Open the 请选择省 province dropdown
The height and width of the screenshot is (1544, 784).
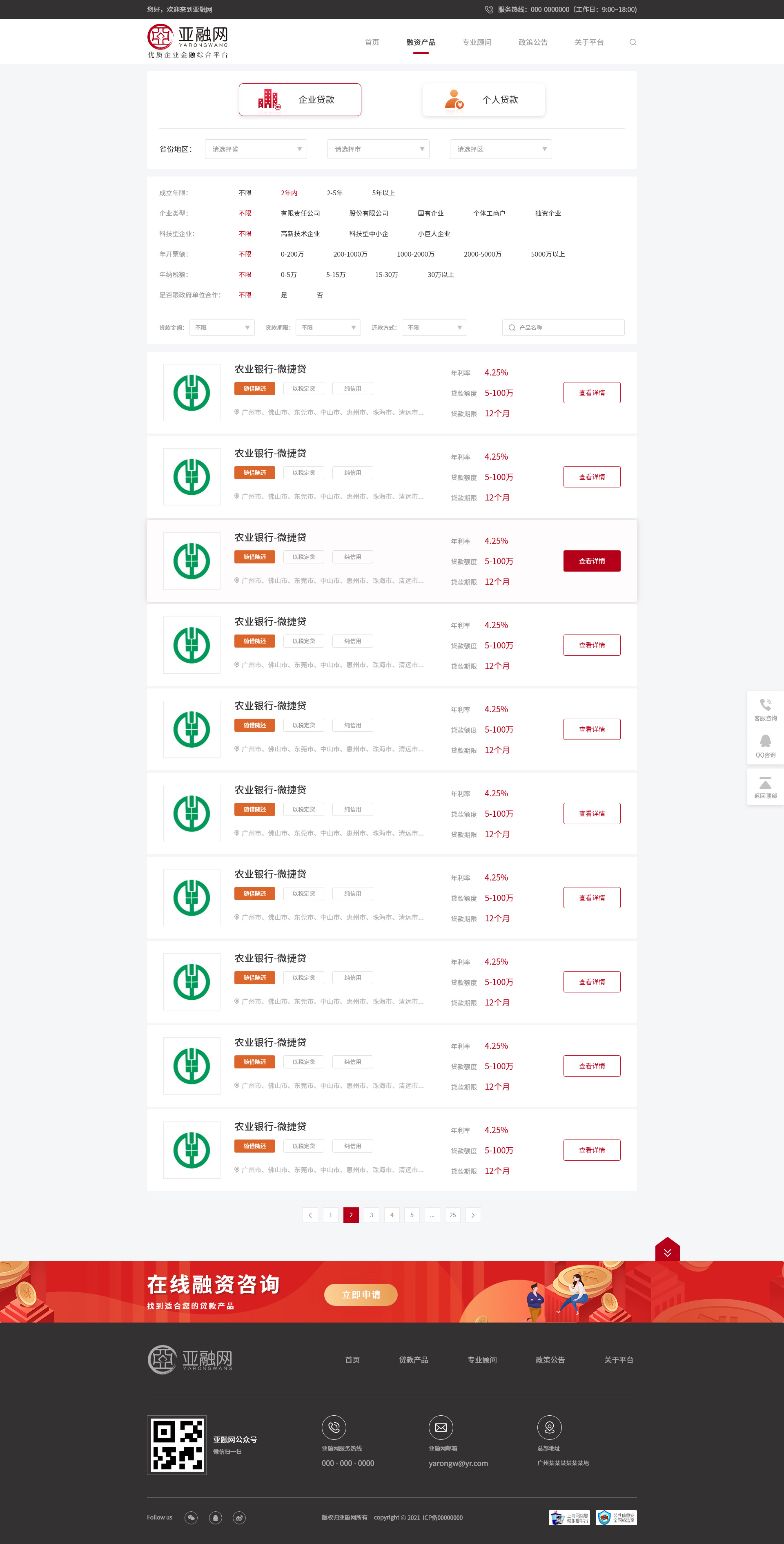256,149
